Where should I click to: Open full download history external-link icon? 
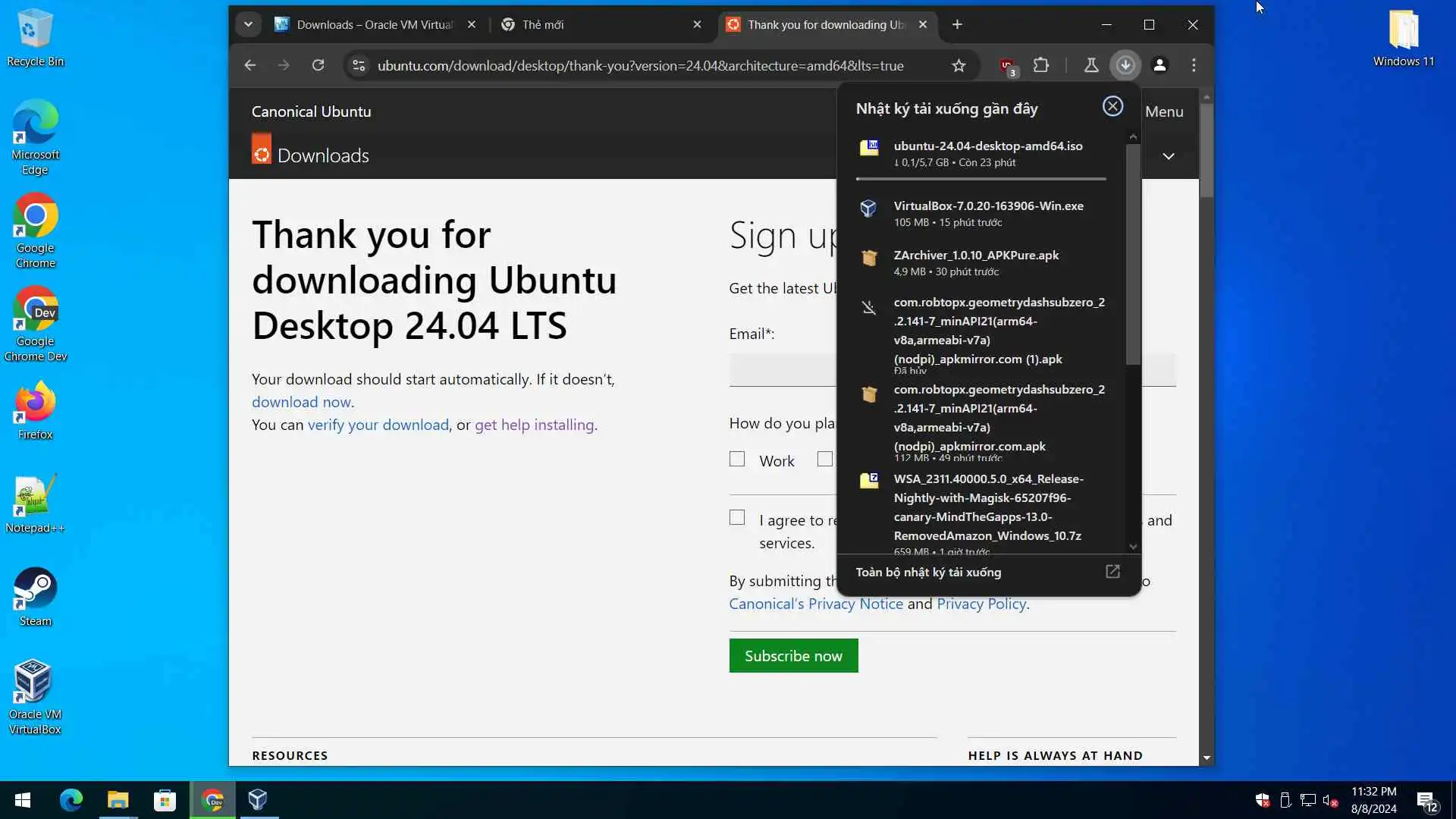(1112, 572)
